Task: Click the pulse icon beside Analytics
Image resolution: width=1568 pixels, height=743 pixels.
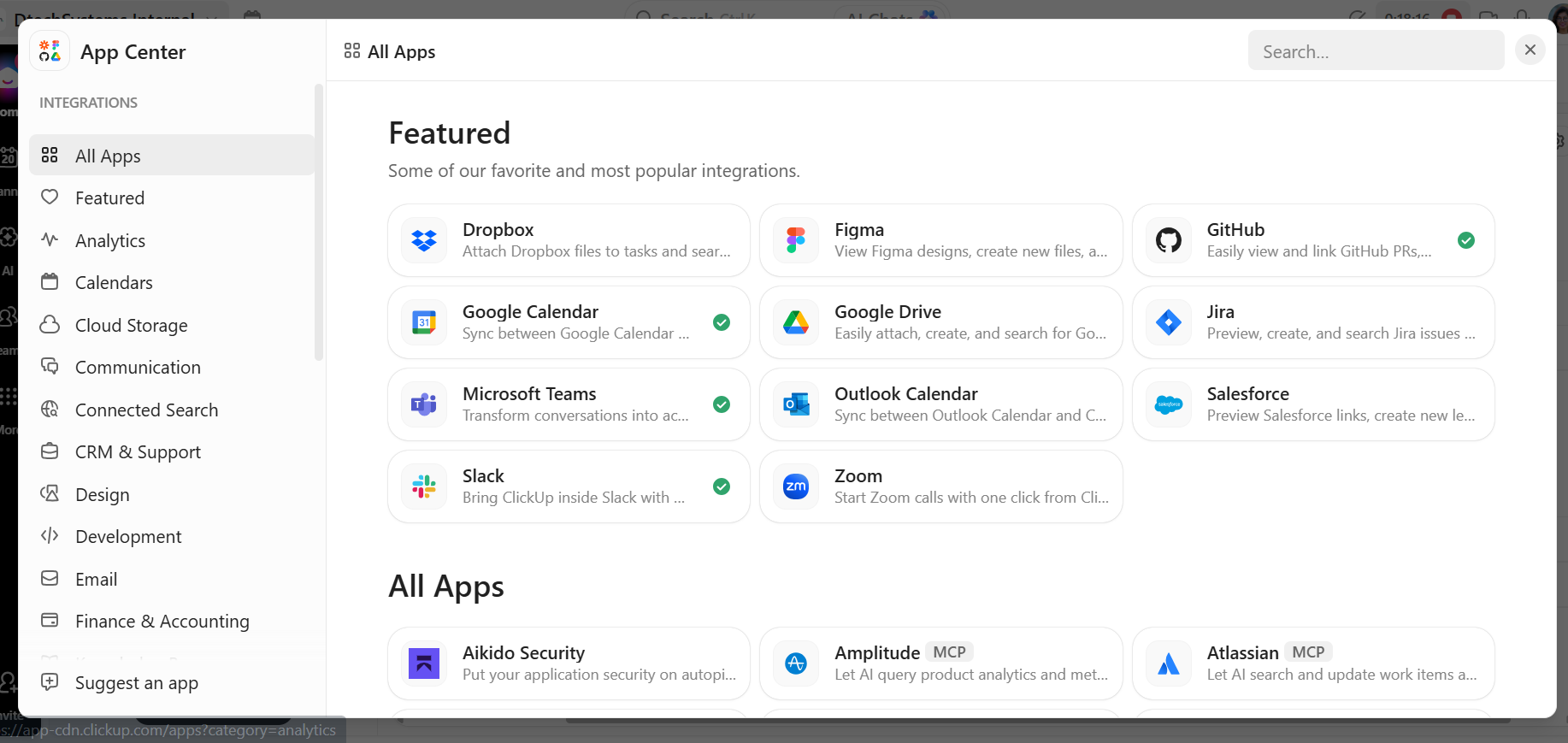Action: click(50, 239)
